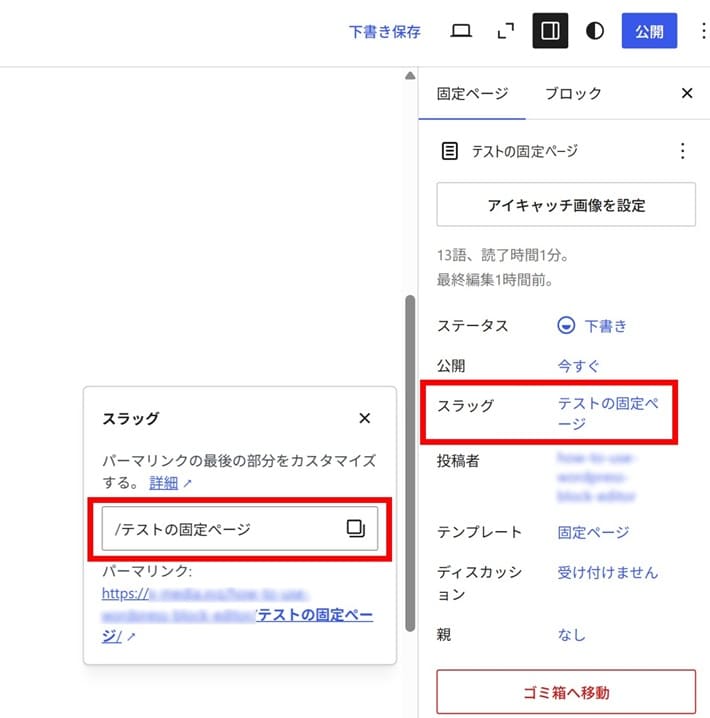Click the editor vertical scrollbar thumb
This screenshot has width=710, height=718.
[x=410, y=463]
